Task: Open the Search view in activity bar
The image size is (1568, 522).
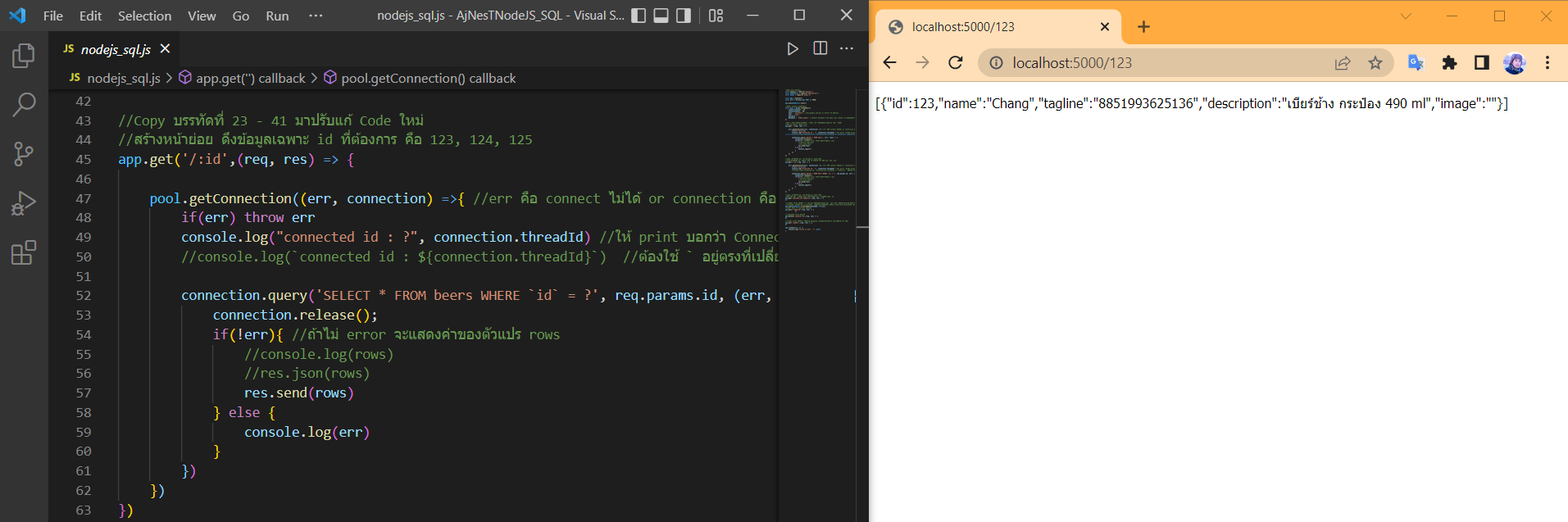Action: [24, 105]
